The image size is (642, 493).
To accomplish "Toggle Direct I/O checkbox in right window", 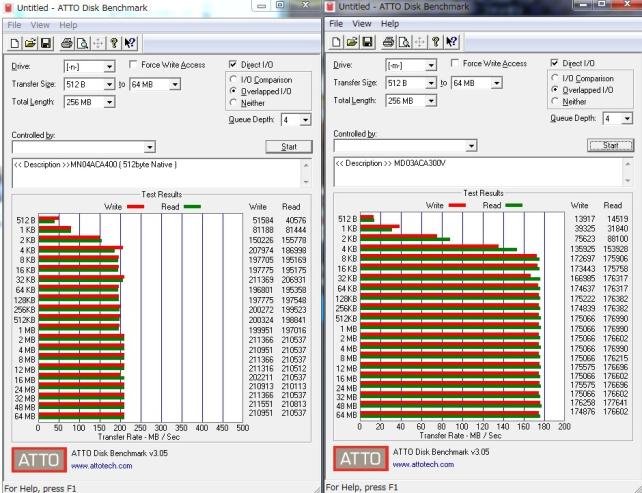I will click(x=556, y=63).
